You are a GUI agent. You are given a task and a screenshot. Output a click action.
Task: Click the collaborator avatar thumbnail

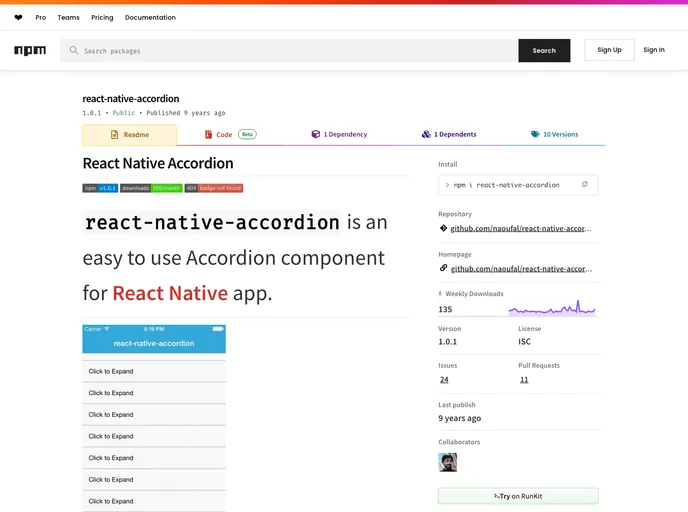pyautogui.click(x=448, y=462)
